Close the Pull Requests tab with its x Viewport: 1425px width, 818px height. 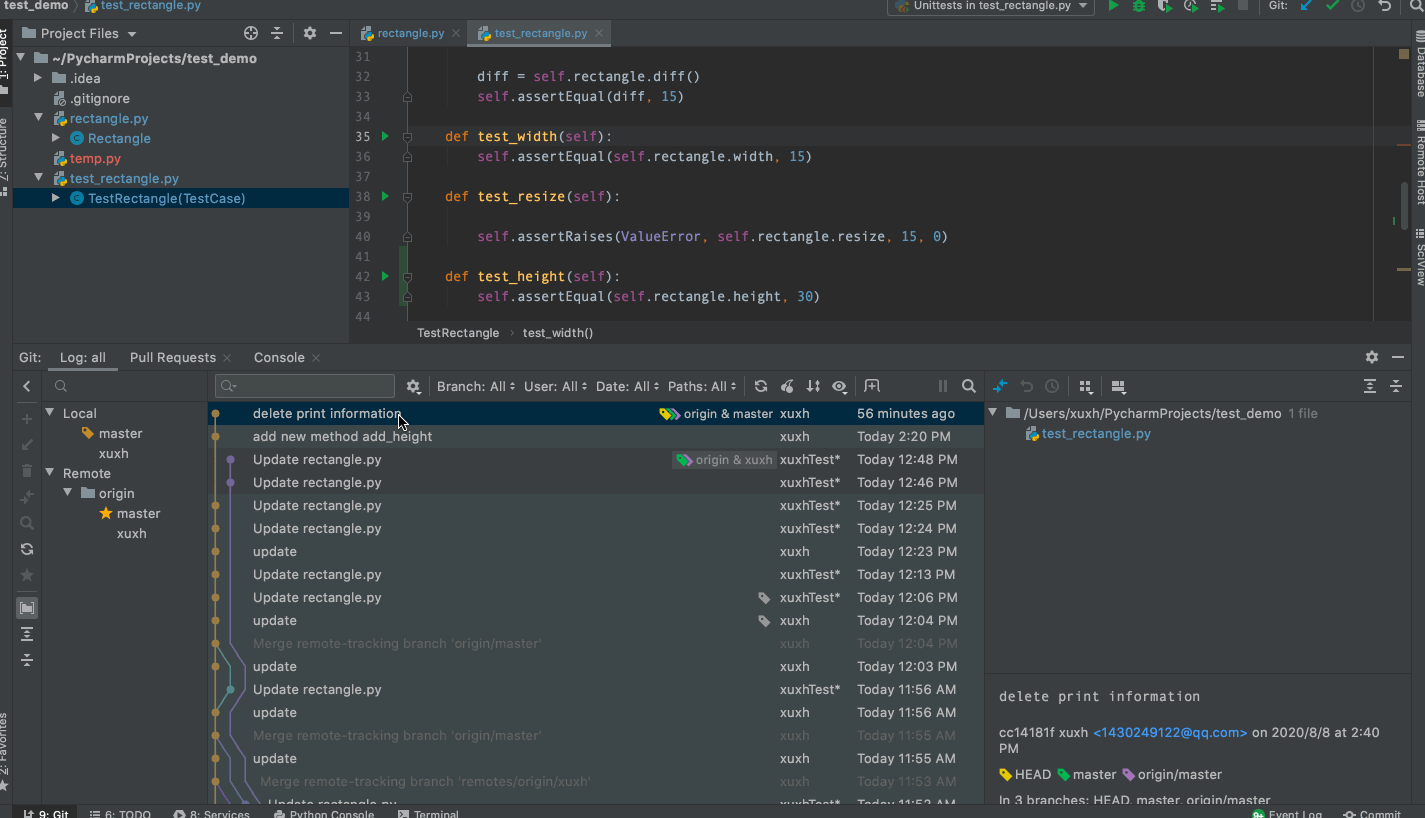tap(227, 358)
